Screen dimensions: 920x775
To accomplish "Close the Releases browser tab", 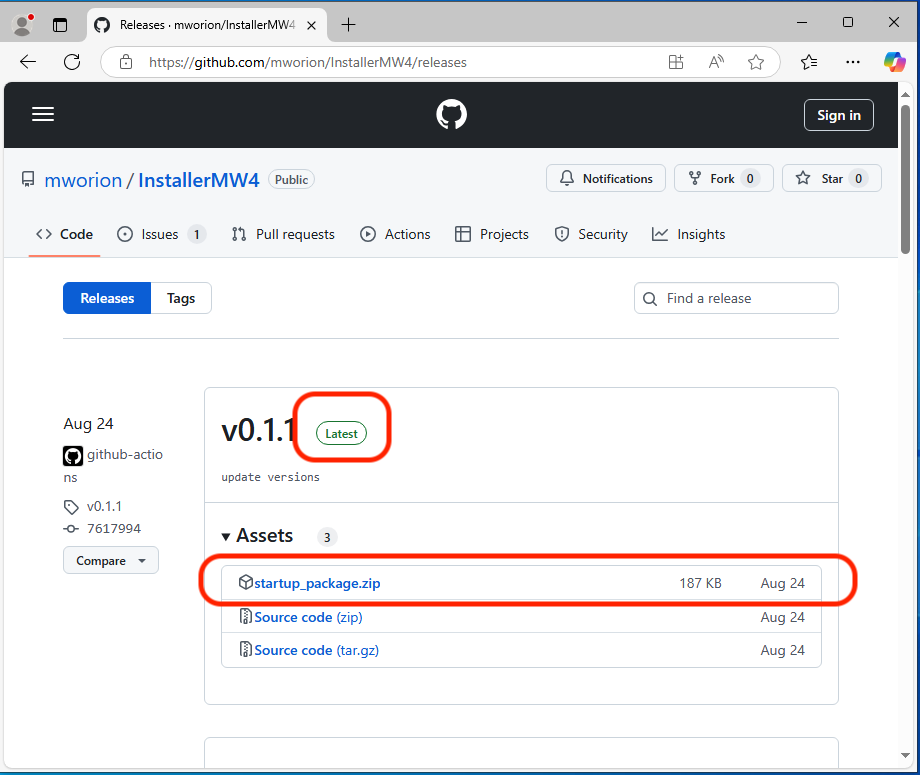I will pyautogui.click(x=312, y=25).
